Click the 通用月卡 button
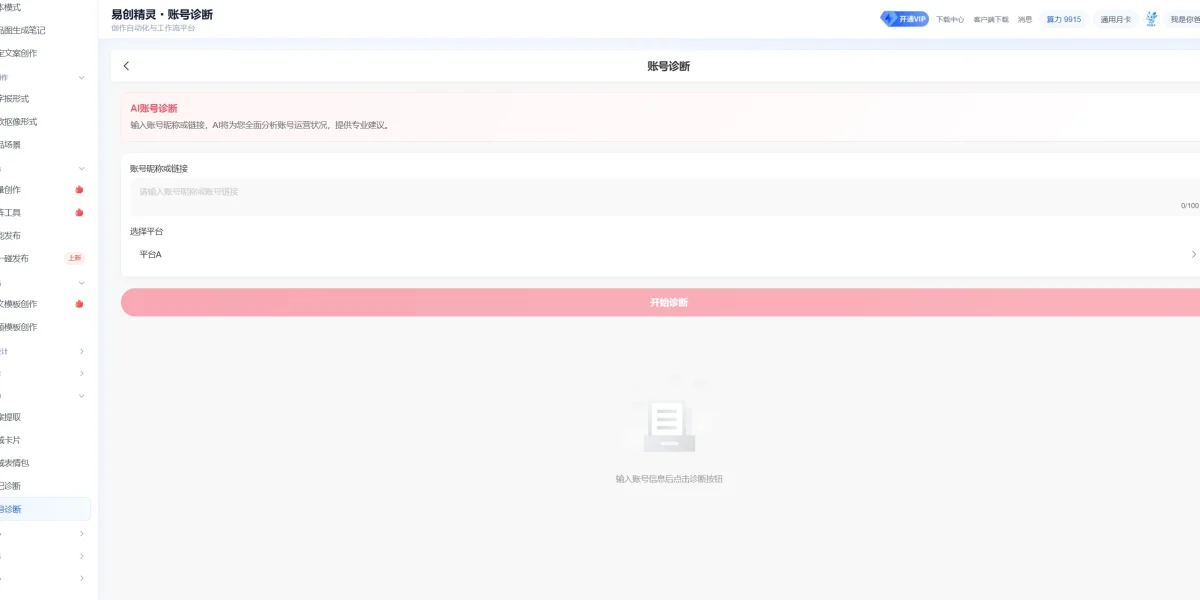This screenshot has width=1200, height=600. point(1116,19)
